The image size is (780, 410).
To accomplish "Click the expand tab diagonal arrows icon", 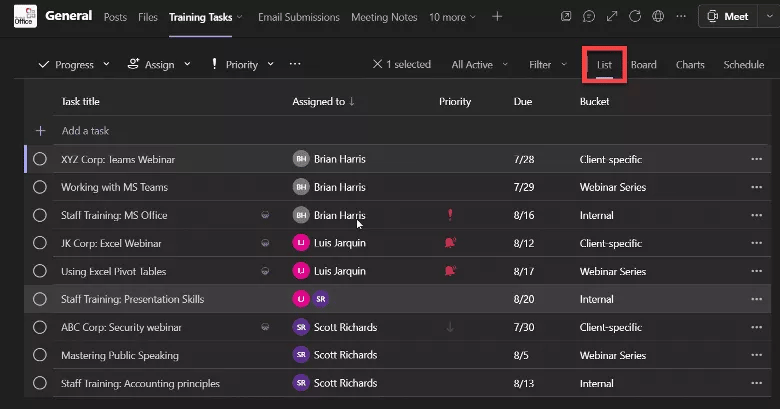I will 612,16.
